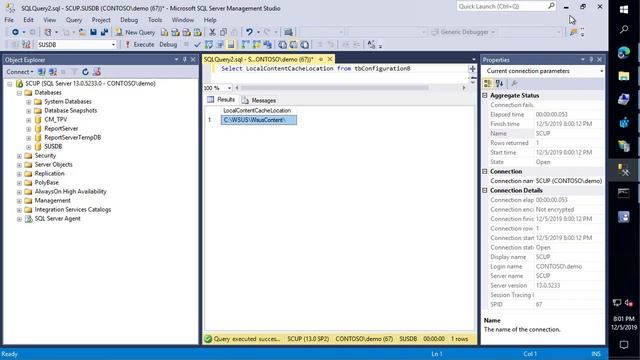Select the CM_TPV database

56,120
